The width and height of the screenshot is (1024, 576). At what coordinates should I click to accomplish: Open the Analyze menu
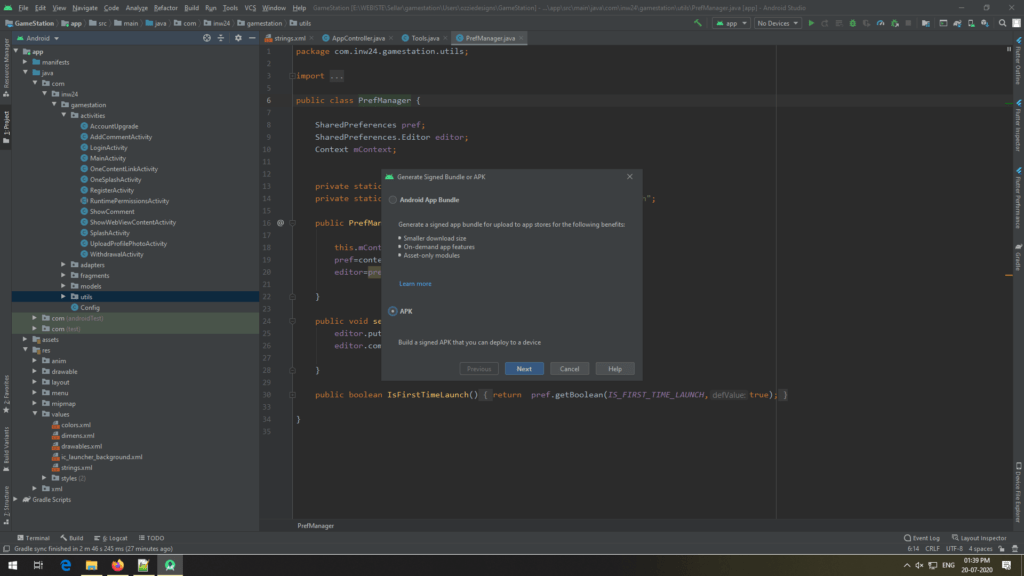click(136, 8)
